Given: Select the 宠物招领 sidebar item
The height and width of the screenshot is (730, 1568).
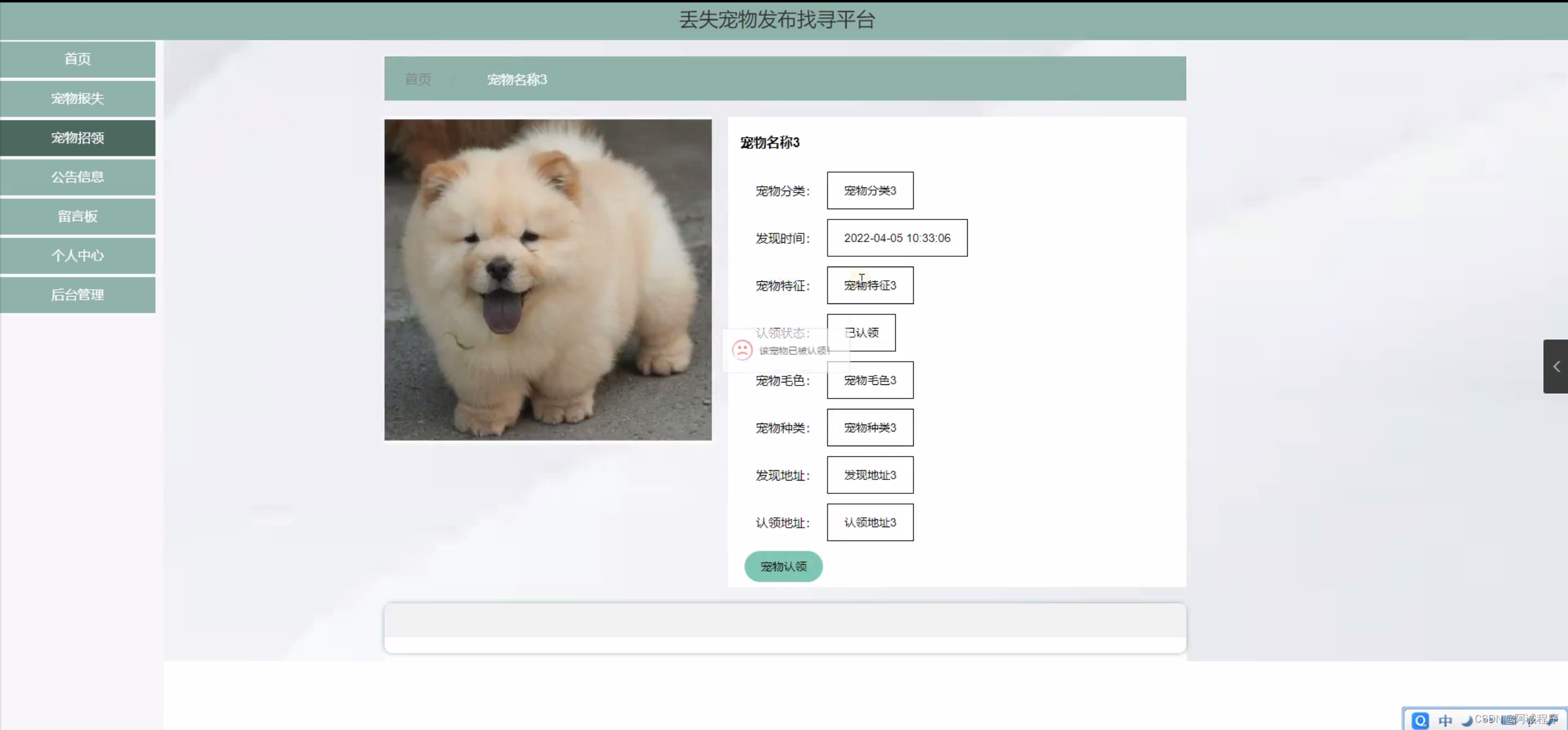Looking at the screenshot, I should coord(78,137).
